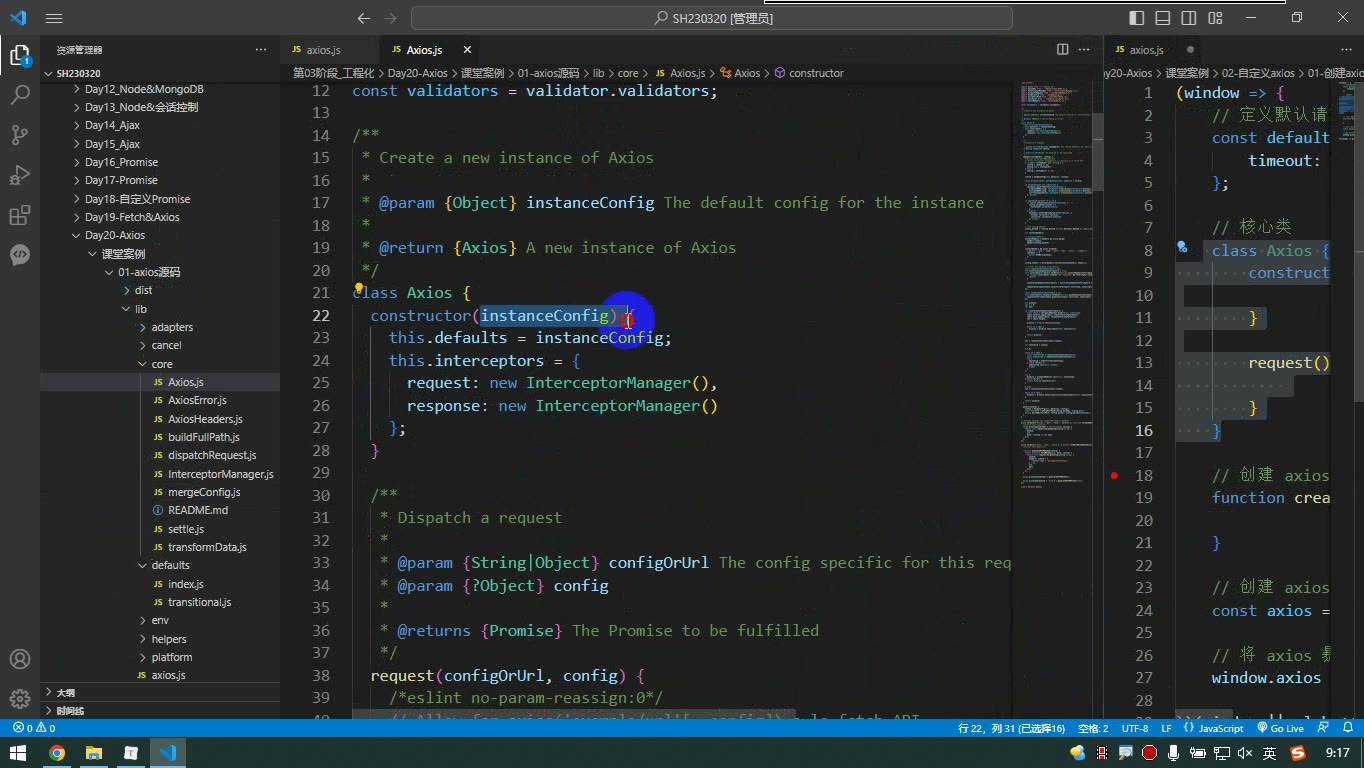1364x768 pixels.
Task: Open the Accounts icon in activity bar
Action: 19,660
